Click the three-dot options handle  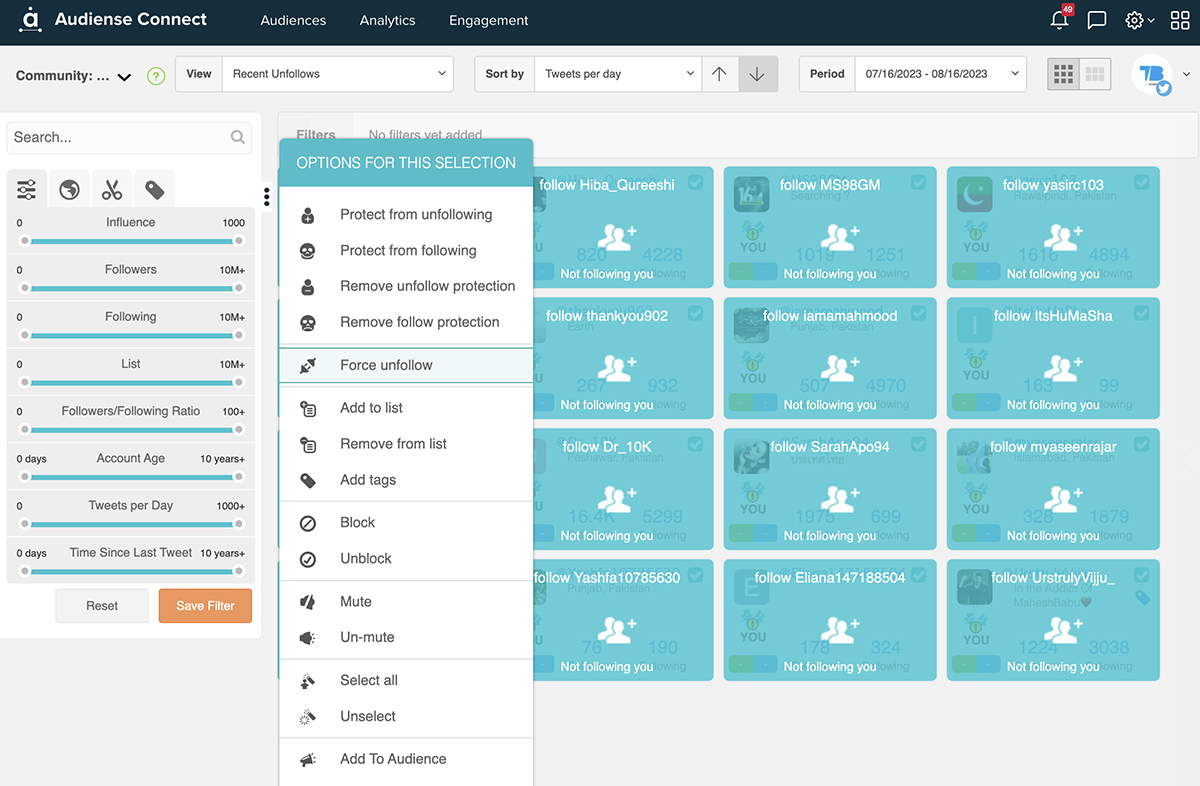tap(267, 197)
